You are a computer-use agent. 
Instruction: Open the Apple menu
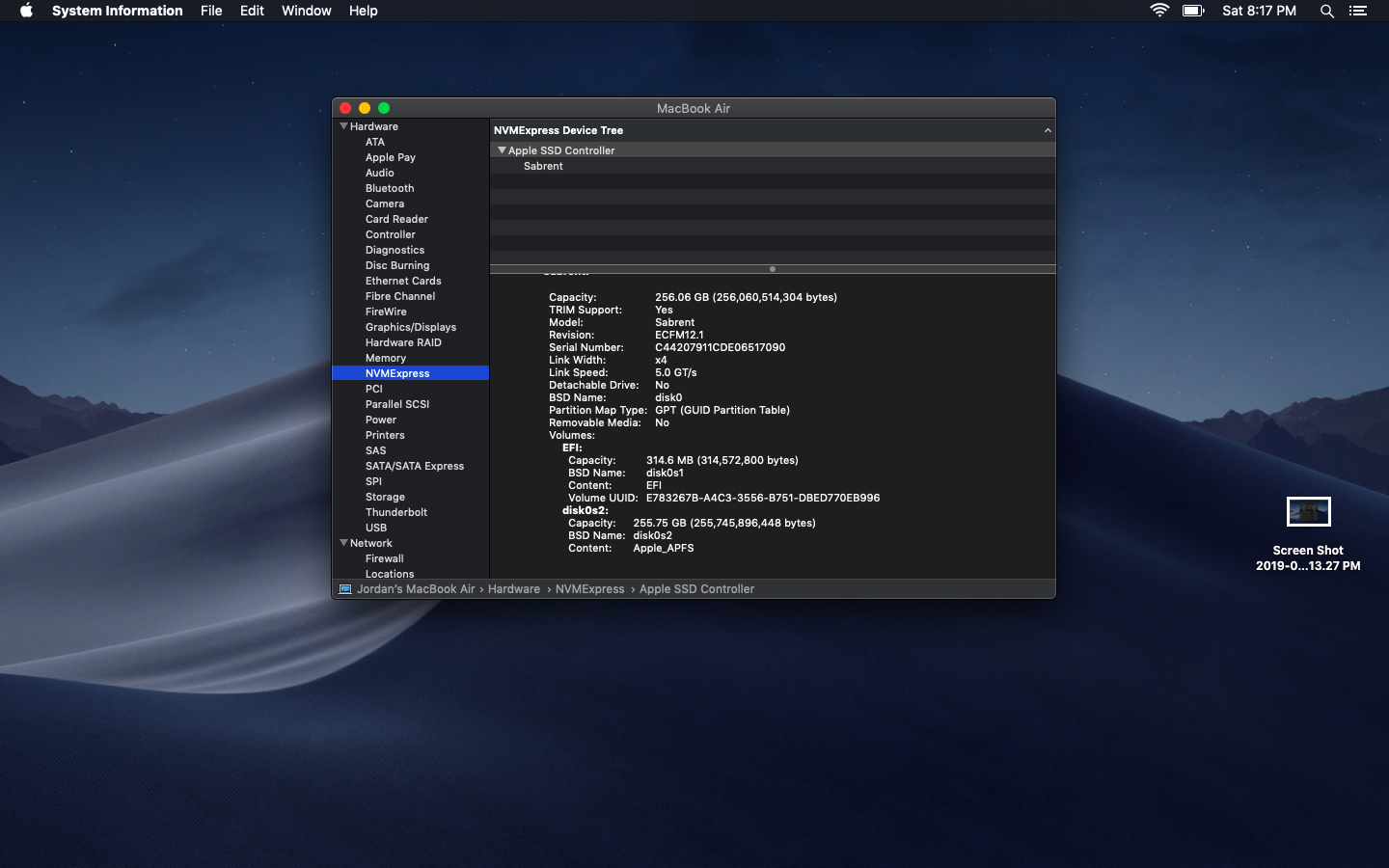[26, 11]
